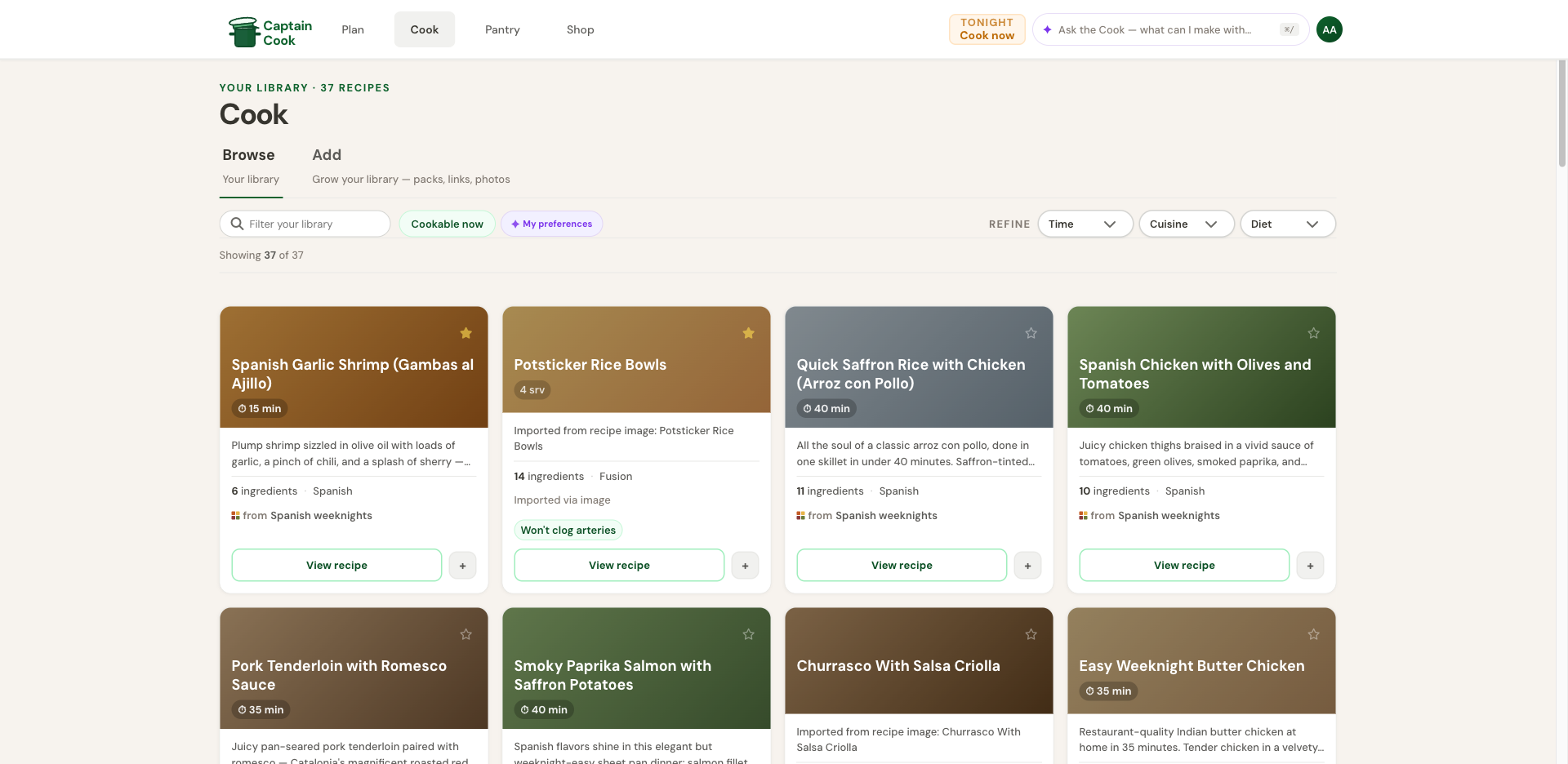
Task: Toggle the Cookable now filter
Action: point(447,224)
